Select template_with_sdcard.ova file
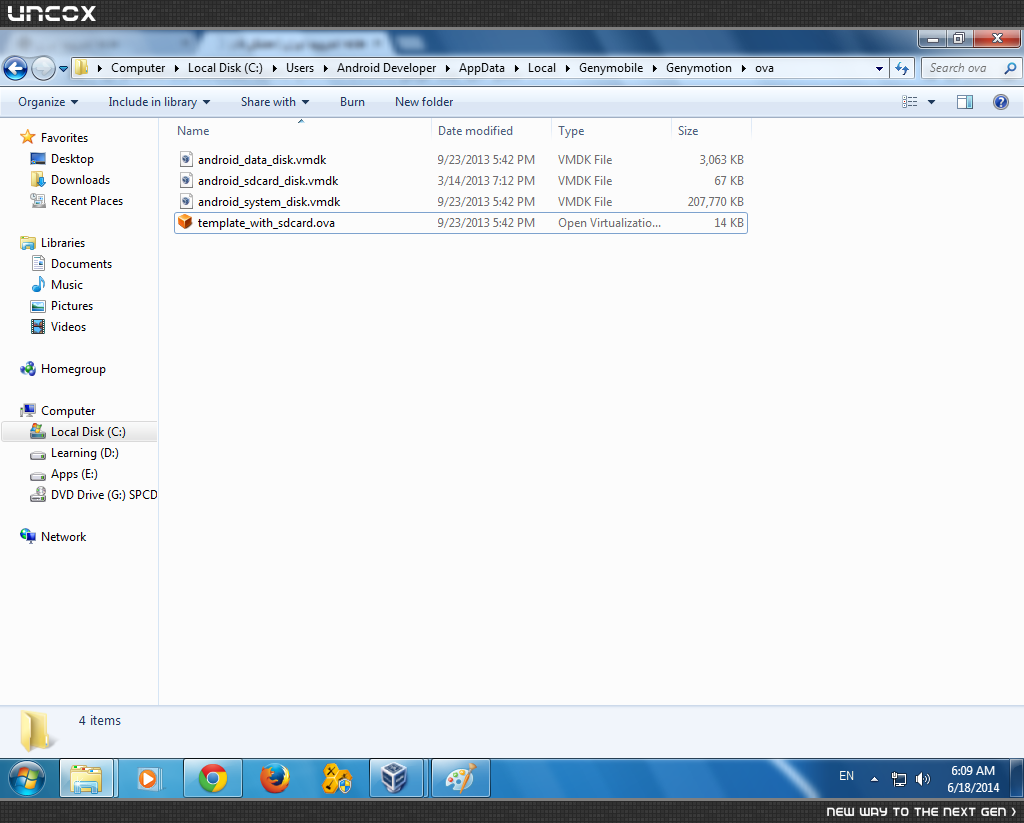Screen dimensions: 1024x823 pos(460,223)
